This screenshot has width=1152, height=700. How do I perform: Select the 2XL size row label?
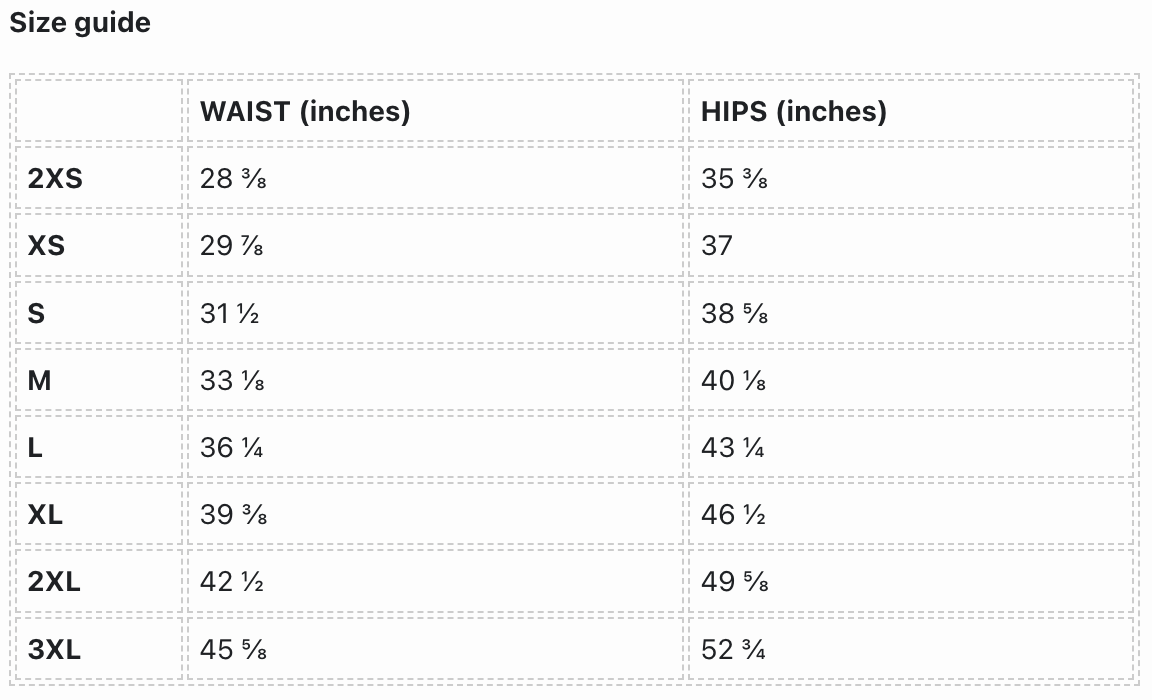54,582
